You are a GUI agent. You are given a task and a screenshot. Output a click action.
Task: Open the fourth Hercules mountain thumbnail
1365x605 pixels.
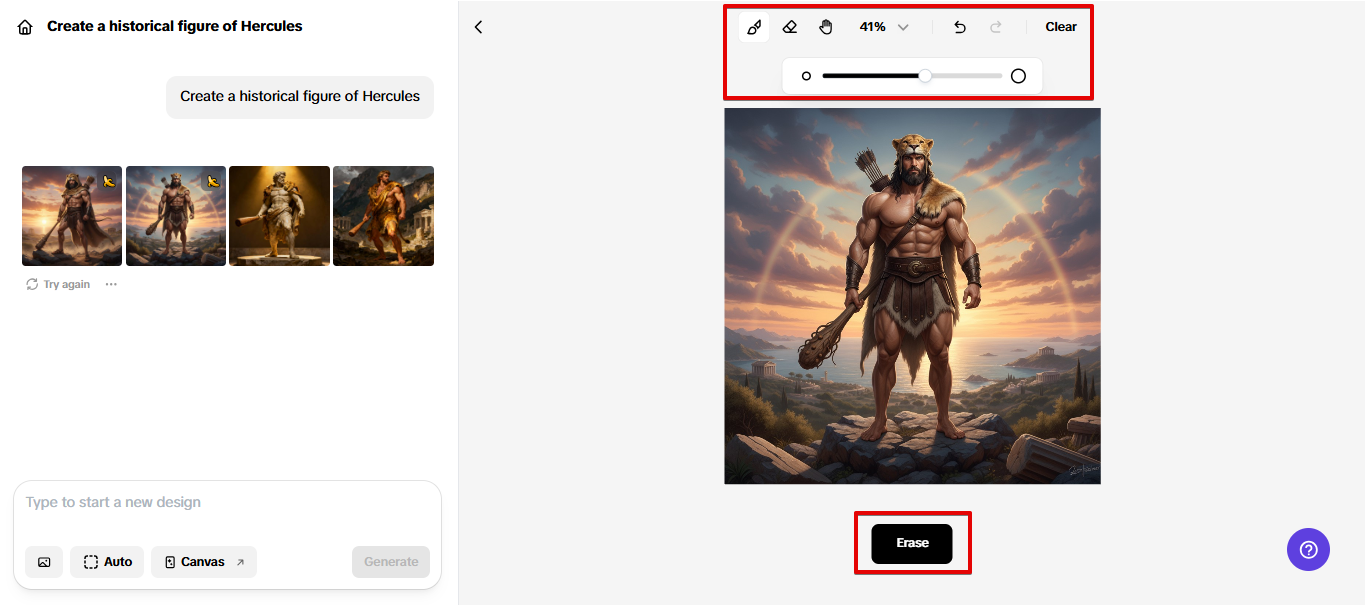(383, 216)
